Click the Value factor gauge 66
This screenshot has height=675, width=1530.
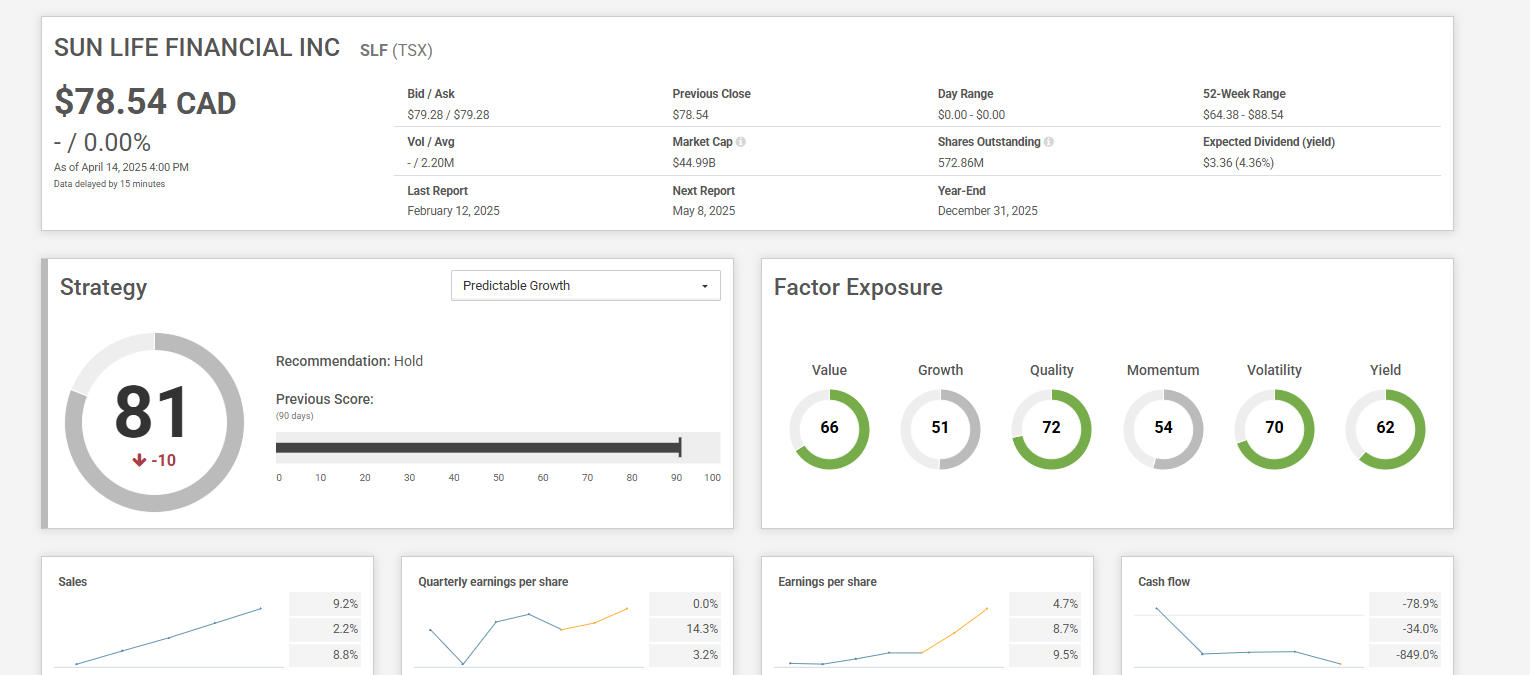(x=829, y=429)
